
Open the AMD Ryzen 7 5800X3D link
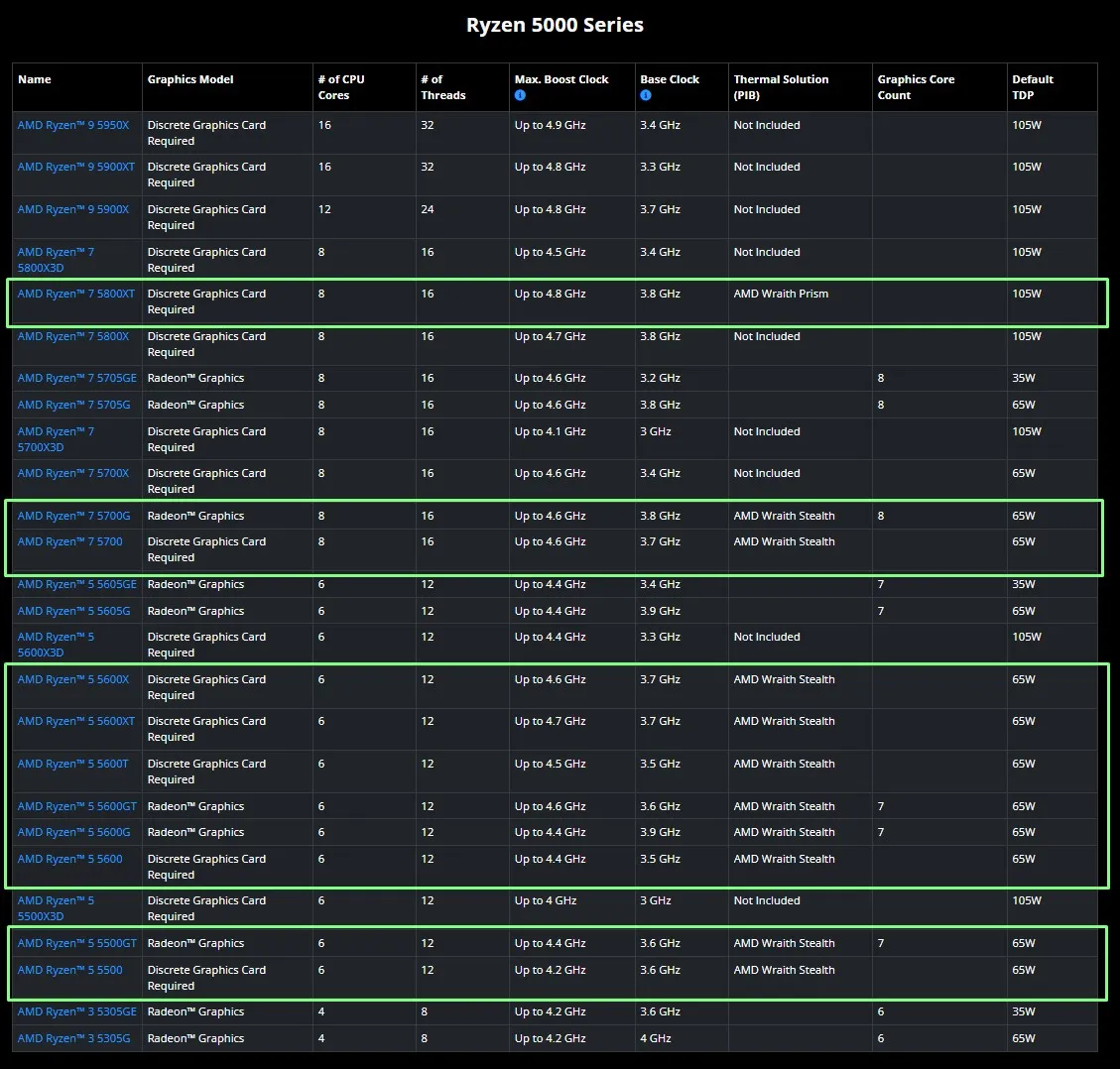[x=56, y=260]
